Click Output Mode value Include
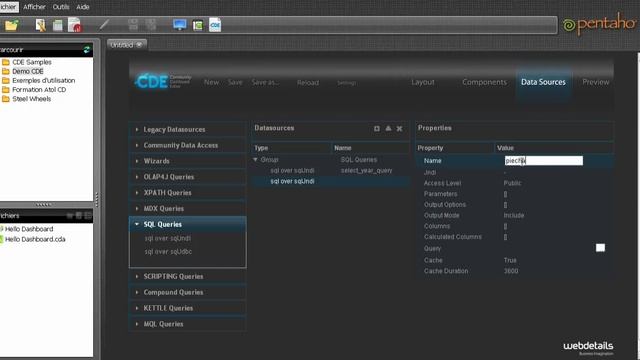Image resolution: width=640 pixels, height=360 pixels. click(x=514, y=216)
